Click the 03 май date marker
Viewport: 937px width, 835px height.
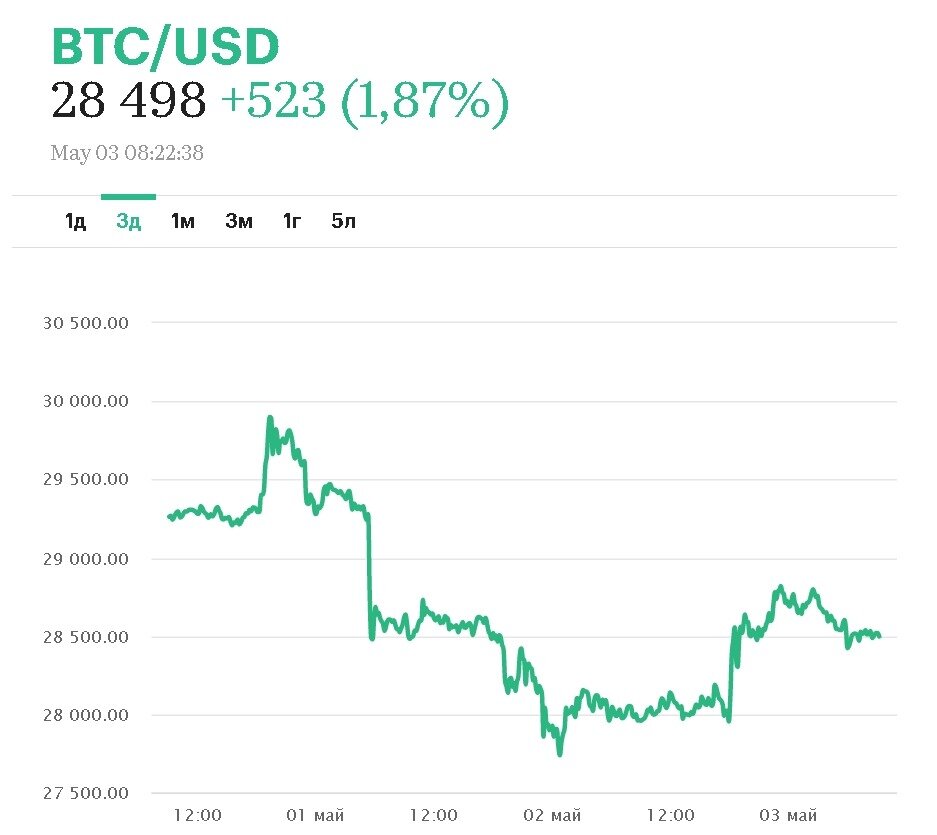pyautogui.click(x=788, y=815)
